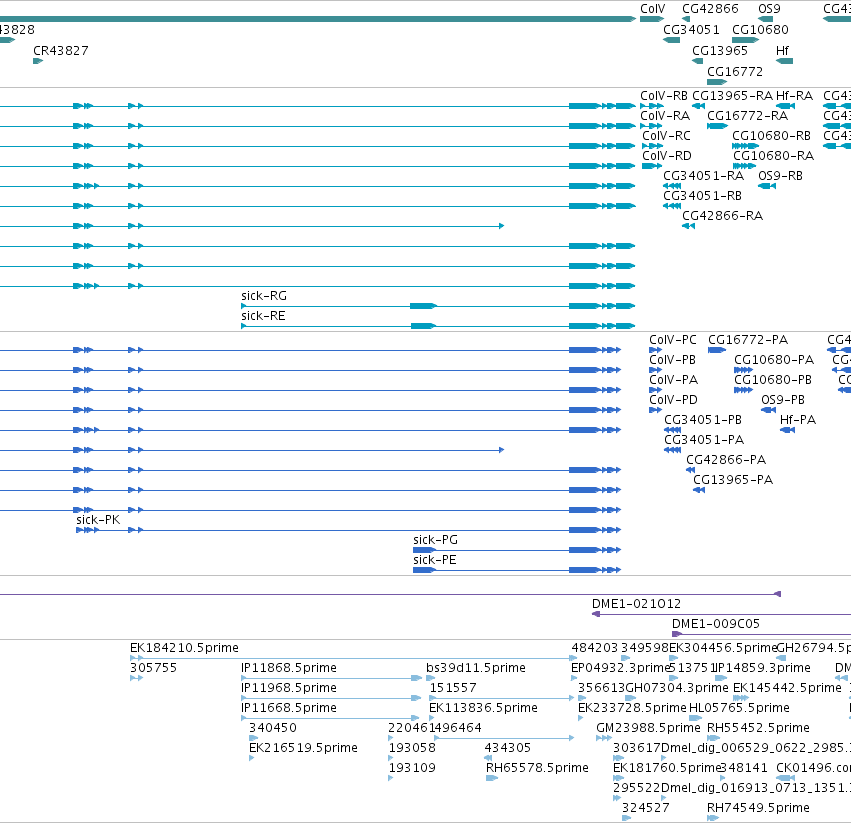Click the CG13965 gene label

tap(720, 50)
